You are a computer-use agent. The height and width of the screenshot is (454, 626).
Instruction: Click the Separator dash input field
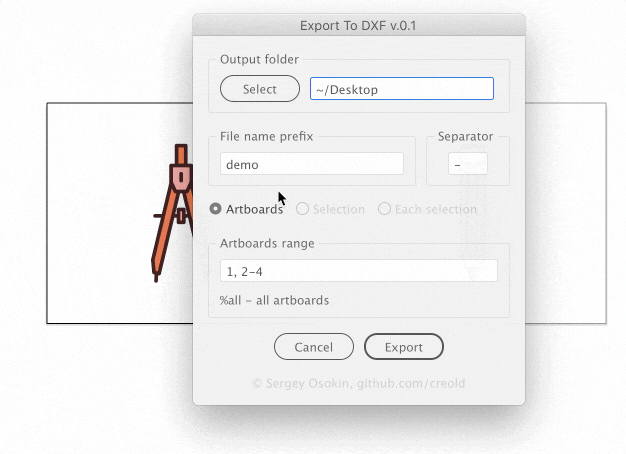click(468, 164)
